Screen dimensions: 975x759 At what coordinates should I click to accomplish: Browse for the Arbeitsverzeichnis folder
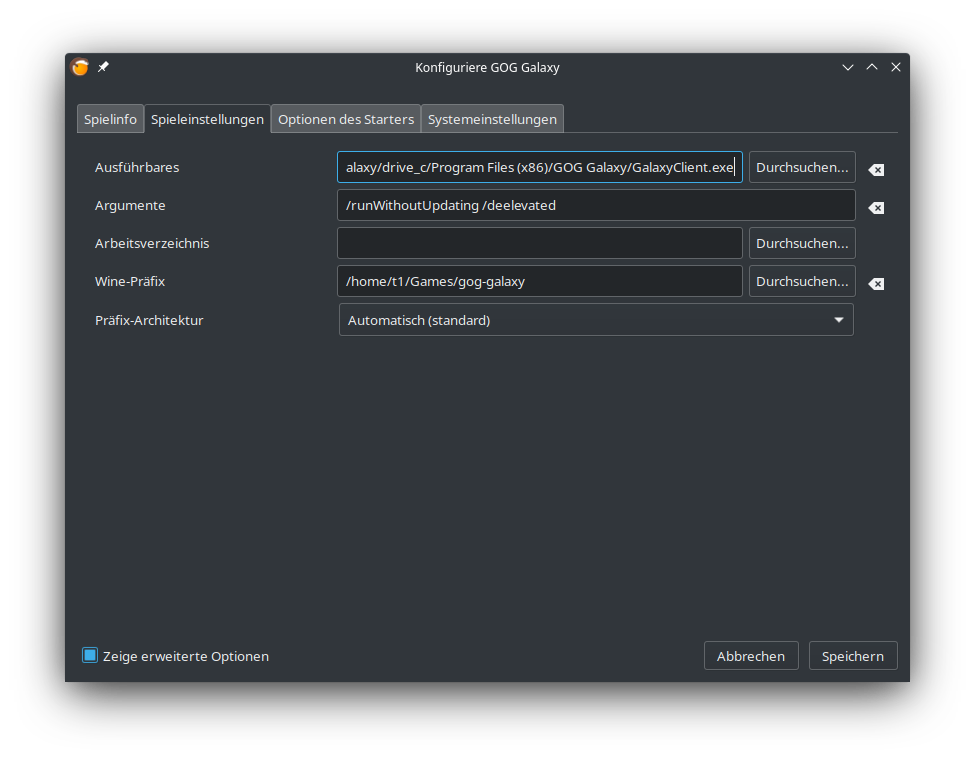802,243
